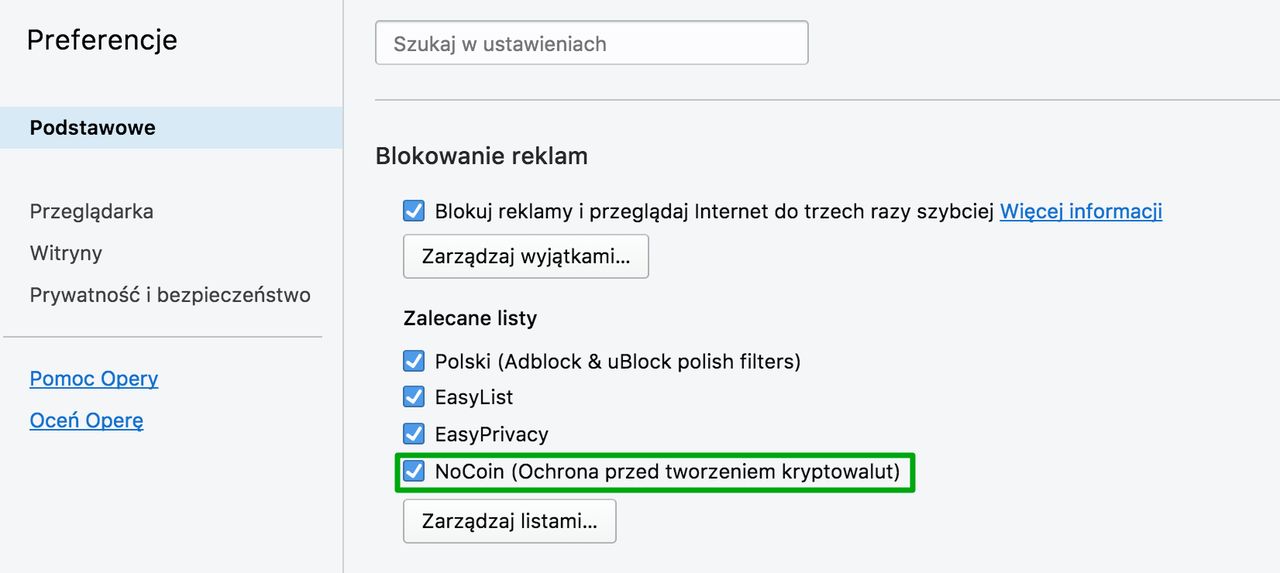Open the Pomoc Opery link
Image resolution: width=1280 pixels, height=573 pixels.
94,379
